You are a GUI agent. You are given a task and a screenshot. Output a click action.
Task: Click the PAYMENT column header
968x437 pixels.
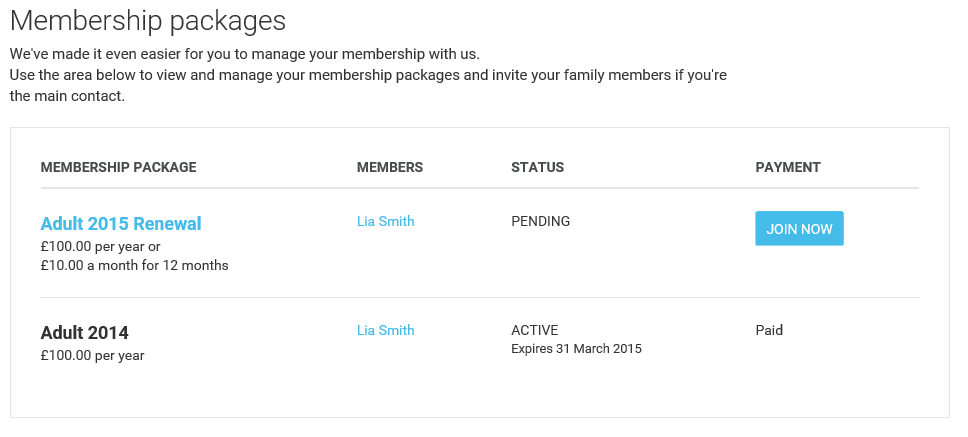click(x=787, y=167)
